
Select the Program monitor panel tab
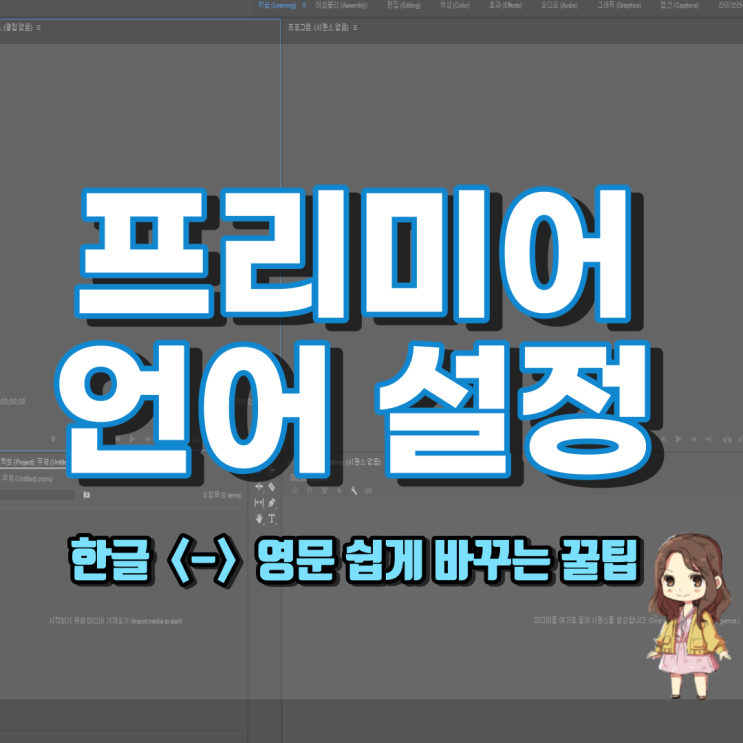(x=318, y=27)
